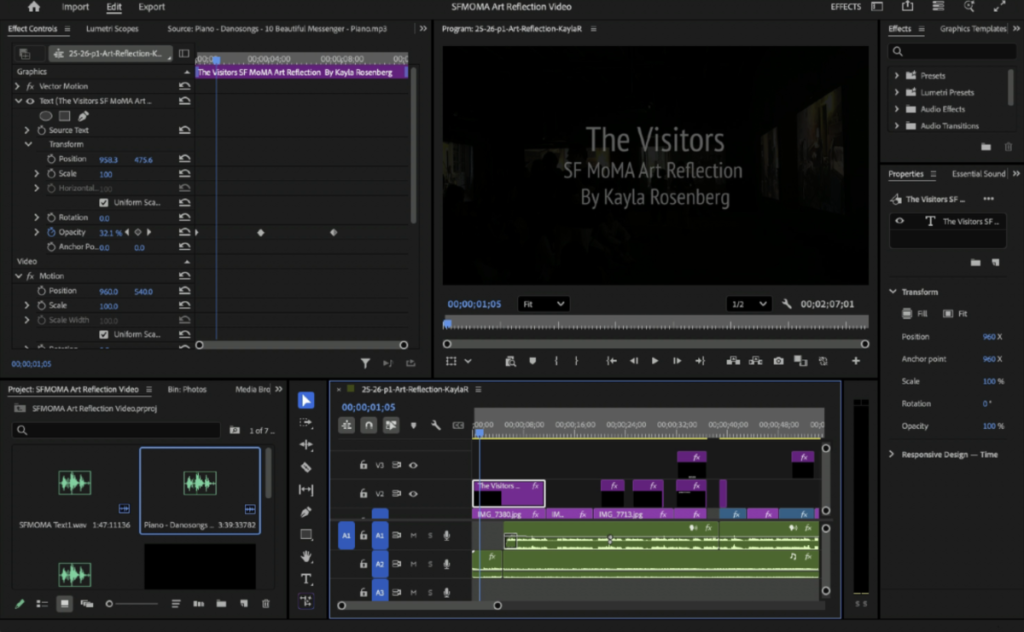Click the Home icon in the top bar
The height and width of the screenshot is (632, 1024).
click(x=34, y=7)
